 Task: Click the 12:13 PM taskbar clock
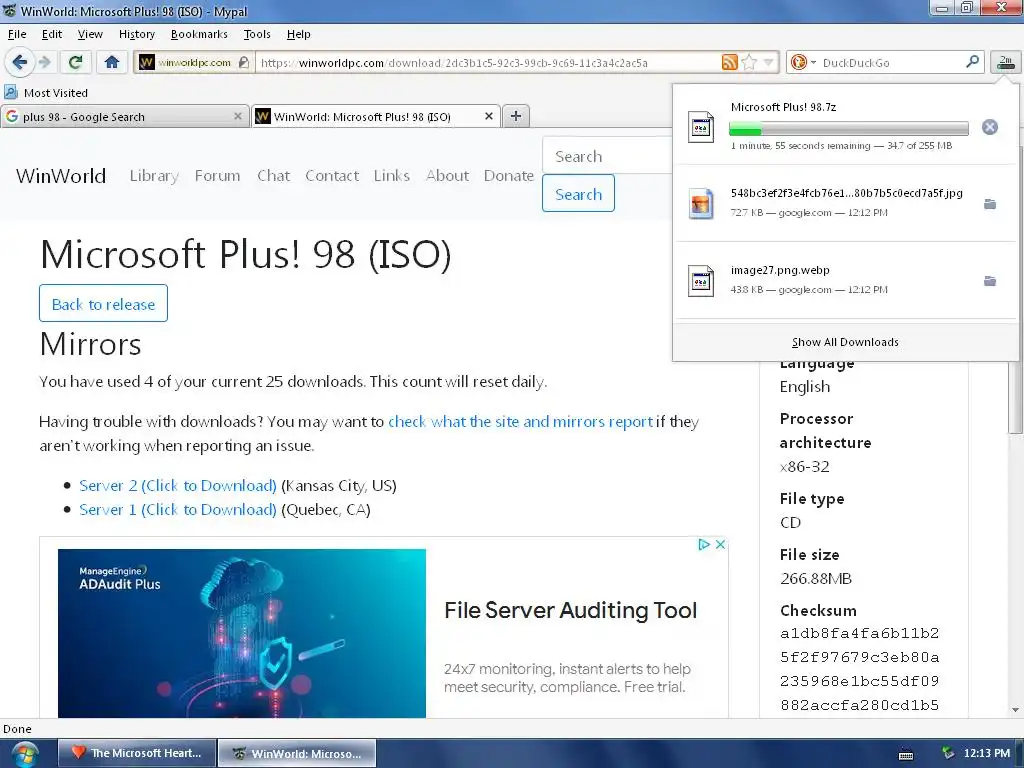click(987, 754)
